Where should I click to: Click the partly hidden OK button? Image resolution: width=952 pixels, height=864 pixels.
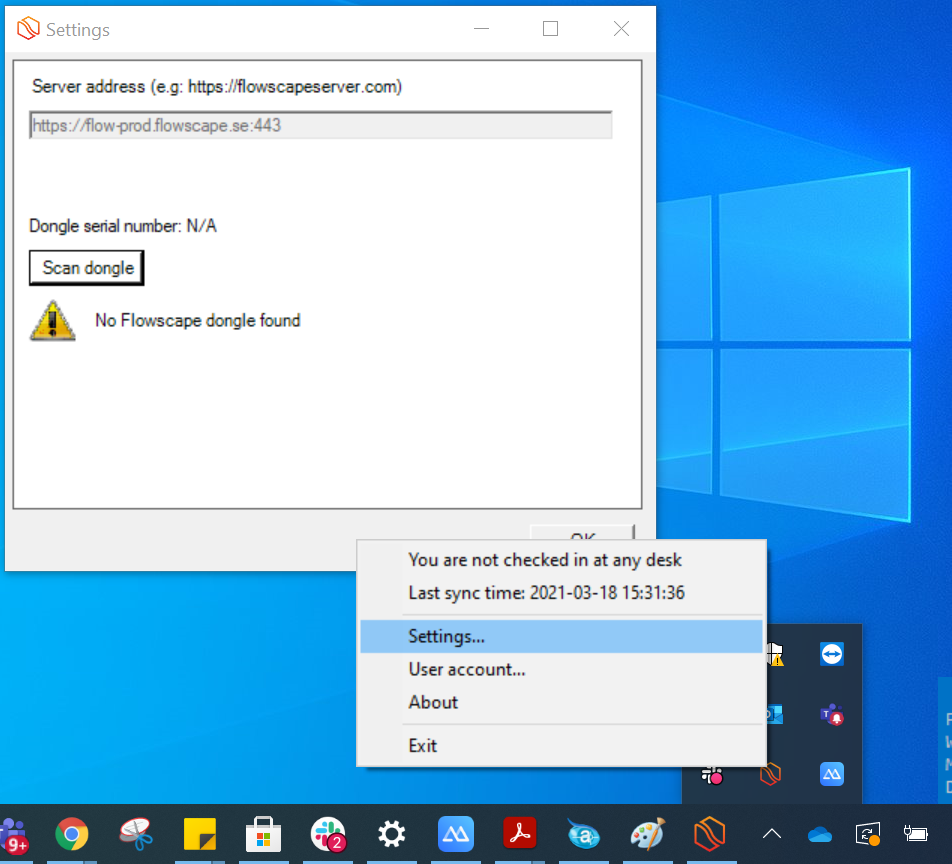(x=582, y=532)
